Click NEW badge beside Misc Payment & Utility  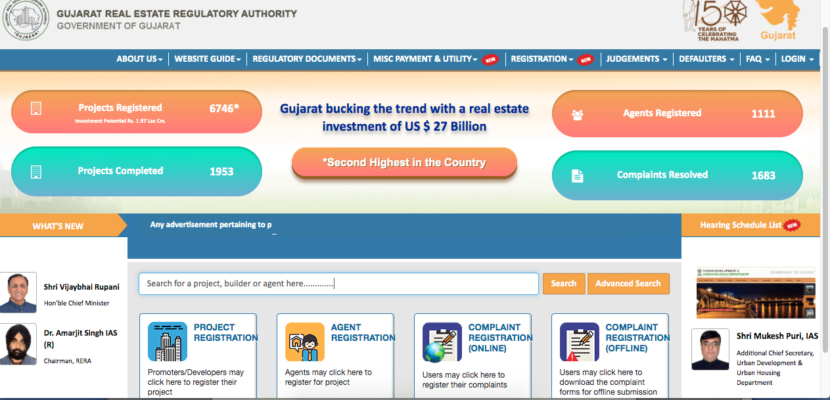[x=491, y=60]
